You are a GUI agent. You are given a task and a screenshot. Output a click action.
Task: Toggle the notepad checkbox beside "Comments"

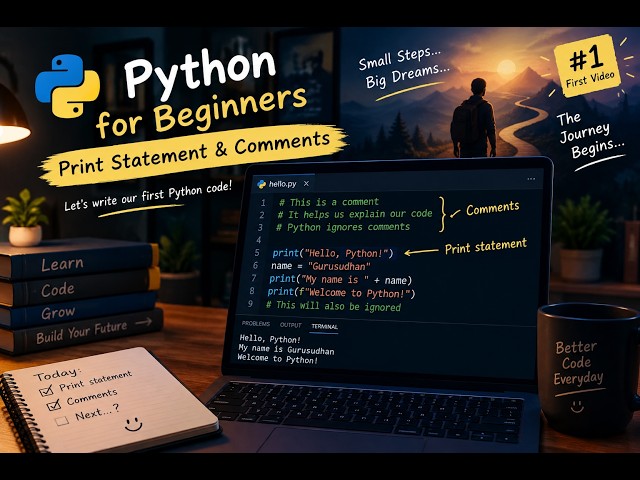[x=53, y=405]
